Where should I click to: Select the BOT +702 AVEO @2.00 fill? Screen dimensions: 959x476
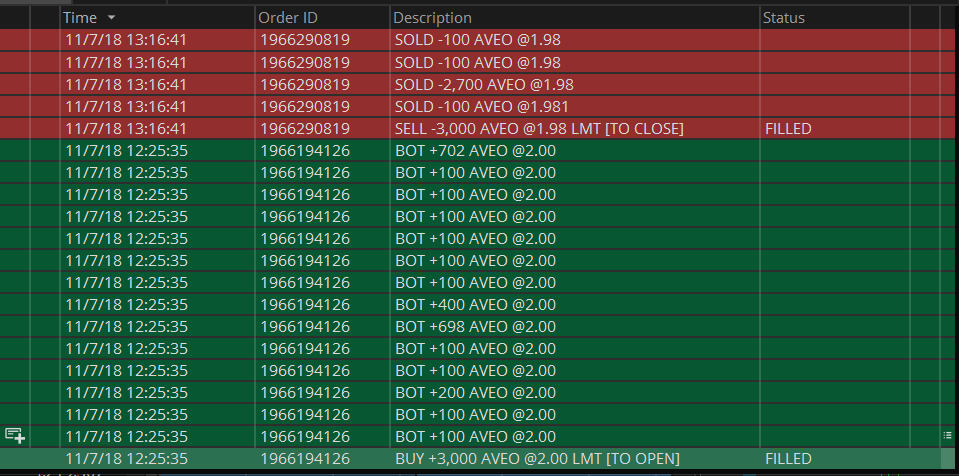[475, 150]
